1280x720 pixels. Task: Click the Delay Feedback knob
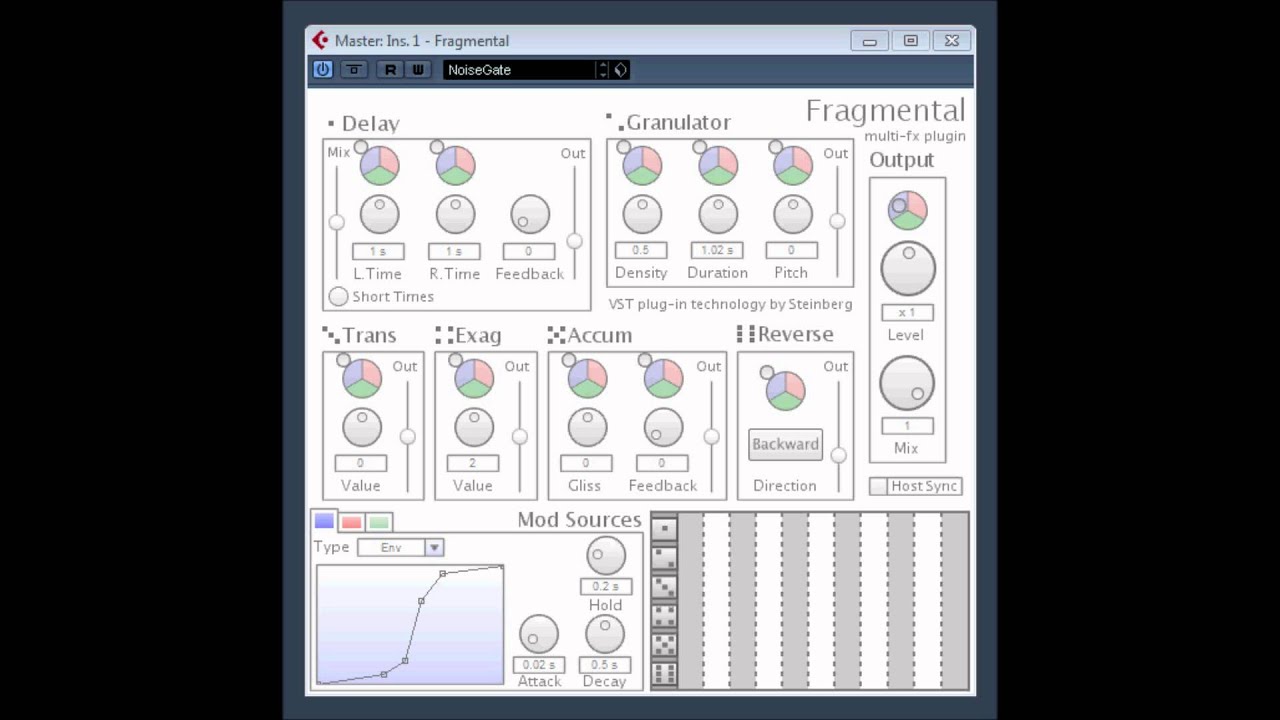coord(530,214)
